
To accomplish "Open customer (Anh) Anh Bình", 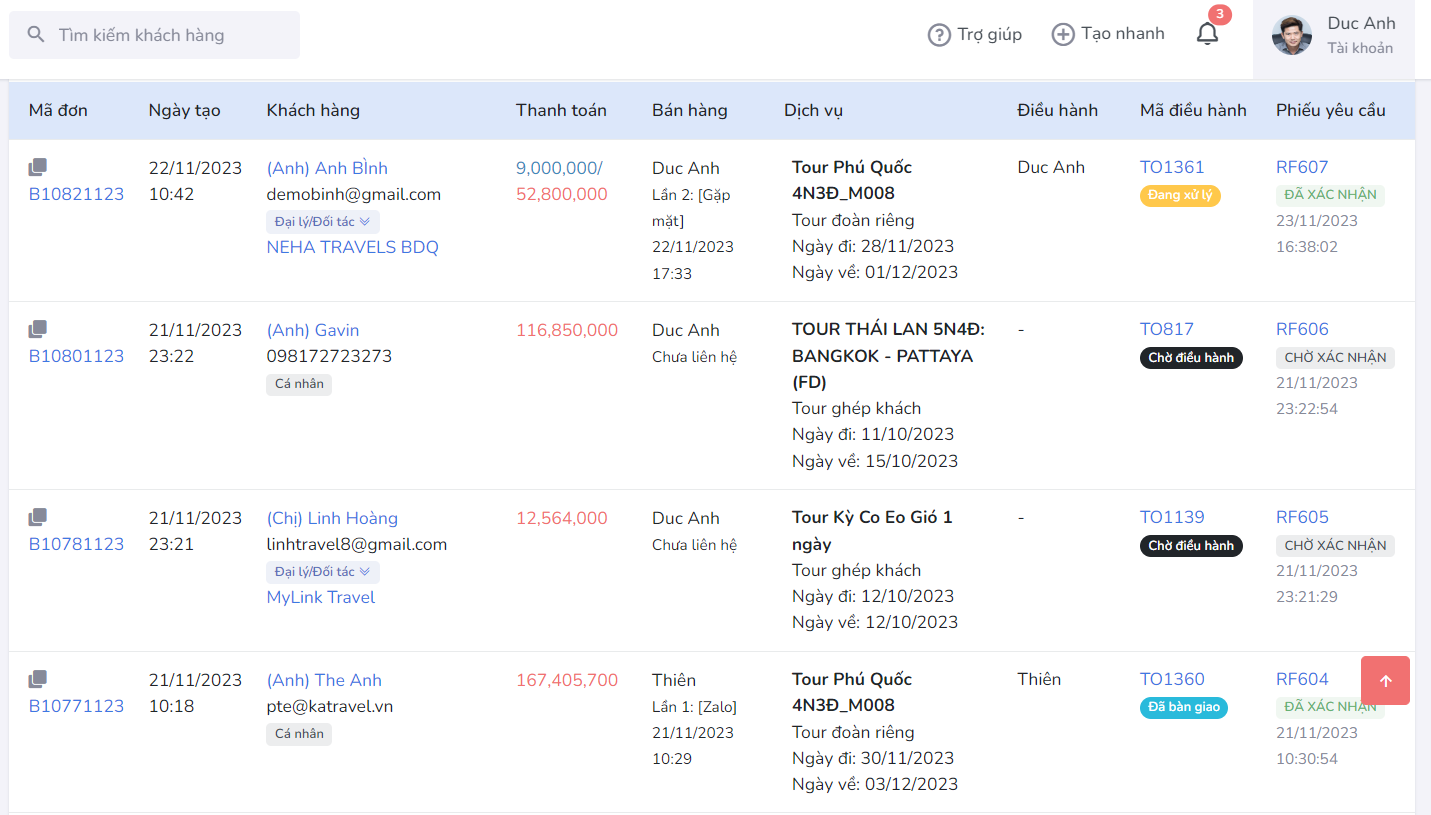I will coord(327,168).
